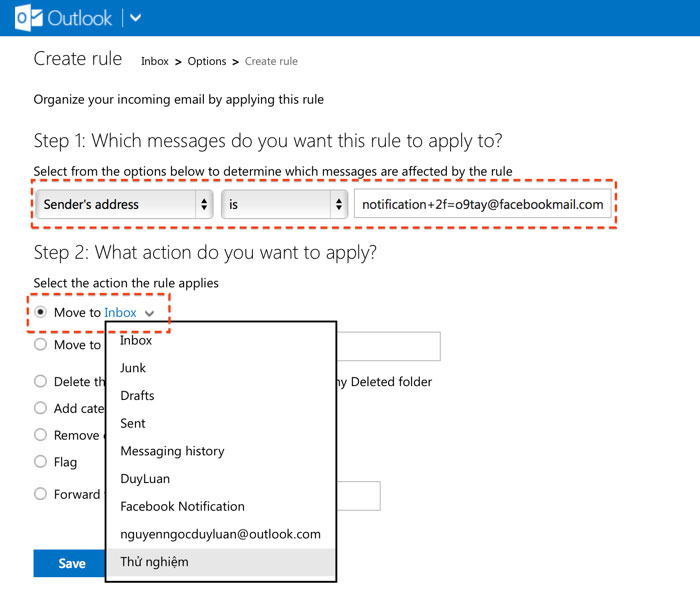700x595 pixels.
Task: Choose Thử nghiệm folder
Action: (x=221, y=562)
